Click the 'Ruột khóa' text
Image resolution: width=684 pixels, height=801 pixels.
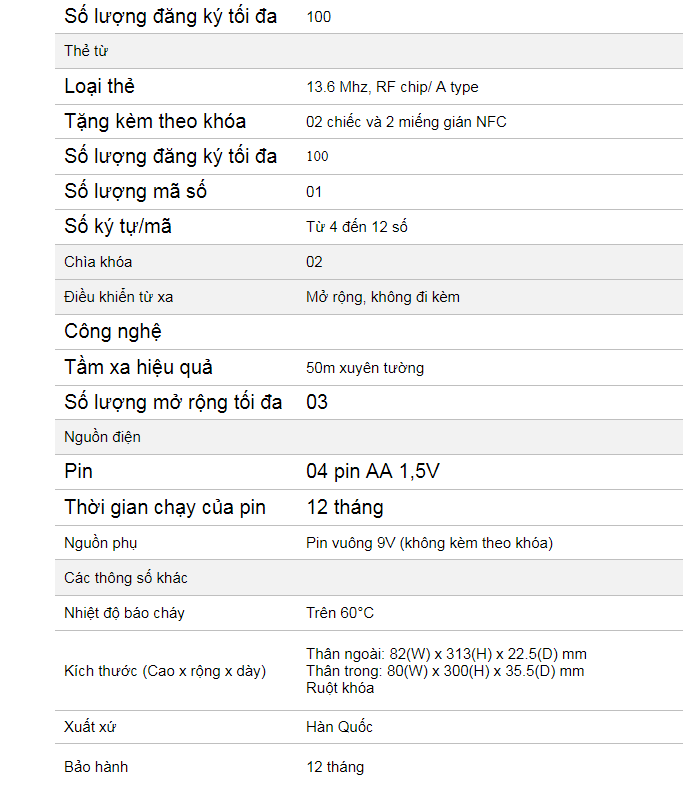[x=340, y=688]
